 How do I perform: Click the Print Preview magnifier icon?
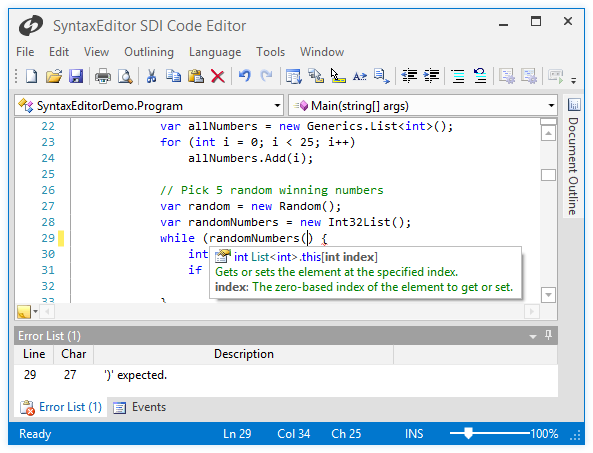coord(125,76)
